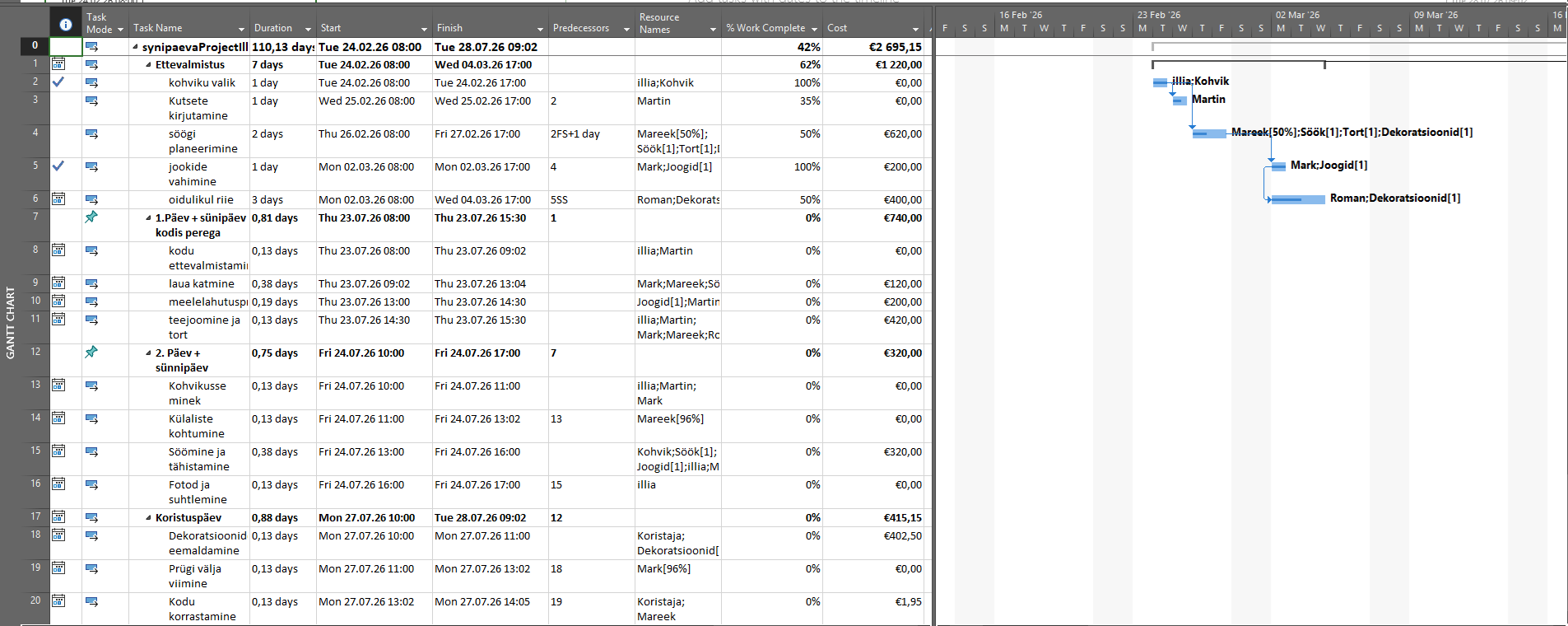The height and width of the screenshot is (626, 1568).
Task: Click the completed checkmark for kohviku valik
Action: (x=58, y=82)
